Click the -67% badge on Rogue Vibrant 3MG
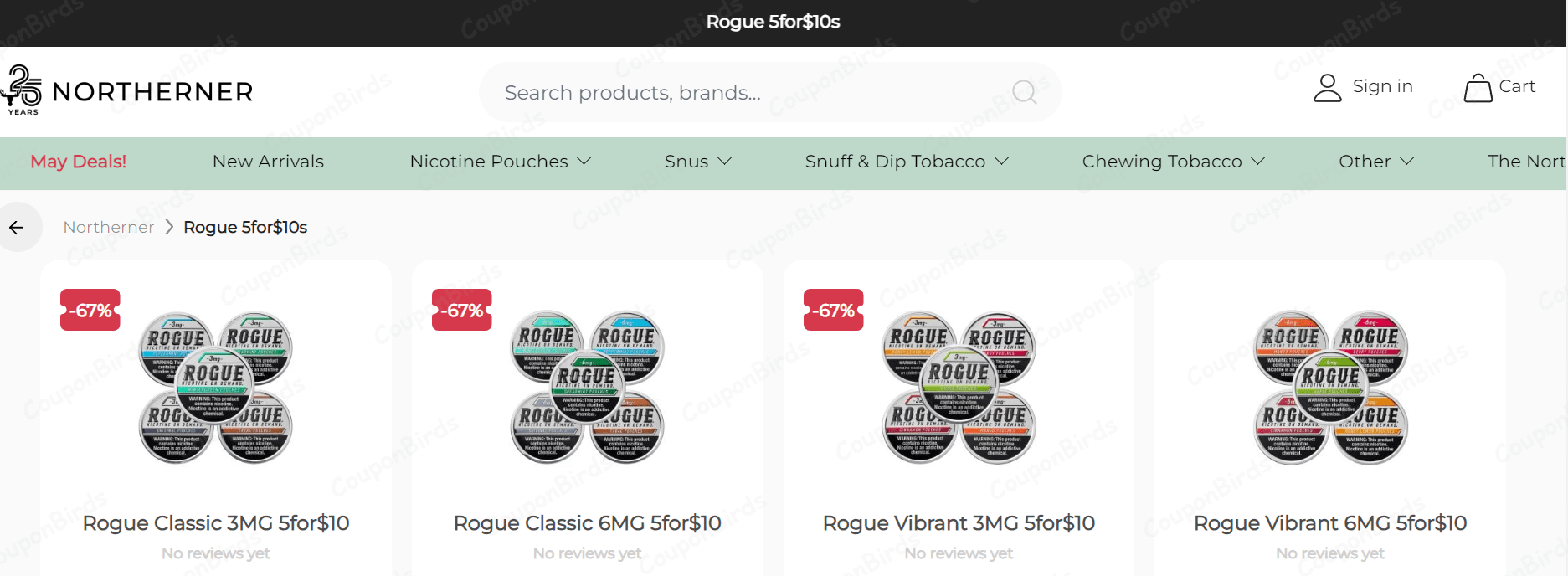This screenshot has height=576, width=1568. pos(834,310)
